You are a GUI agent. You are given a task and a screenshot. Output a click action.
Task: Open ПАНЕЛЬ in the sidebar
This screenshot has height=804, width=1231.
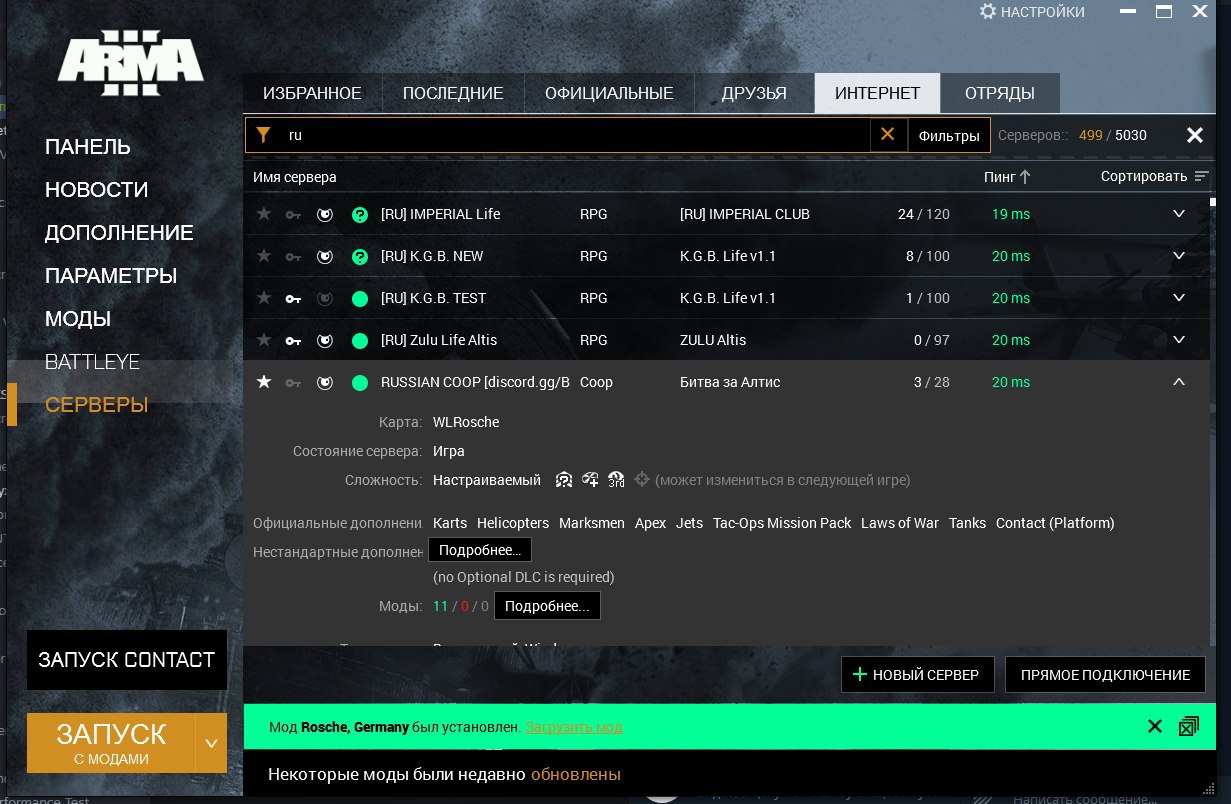[88, 147]
